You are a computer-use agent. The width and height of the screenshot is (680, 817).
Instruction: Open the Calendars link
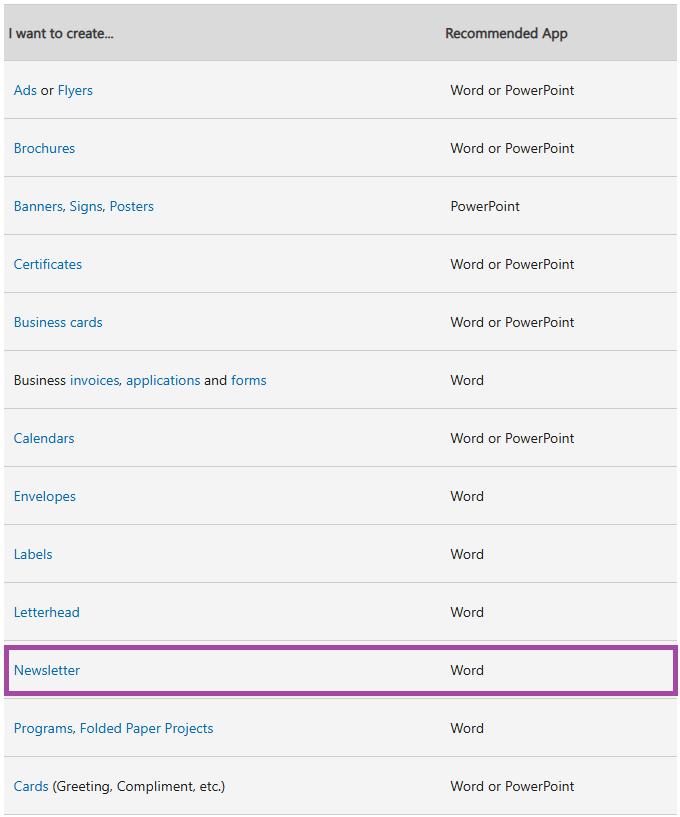(x=44, y=438)
